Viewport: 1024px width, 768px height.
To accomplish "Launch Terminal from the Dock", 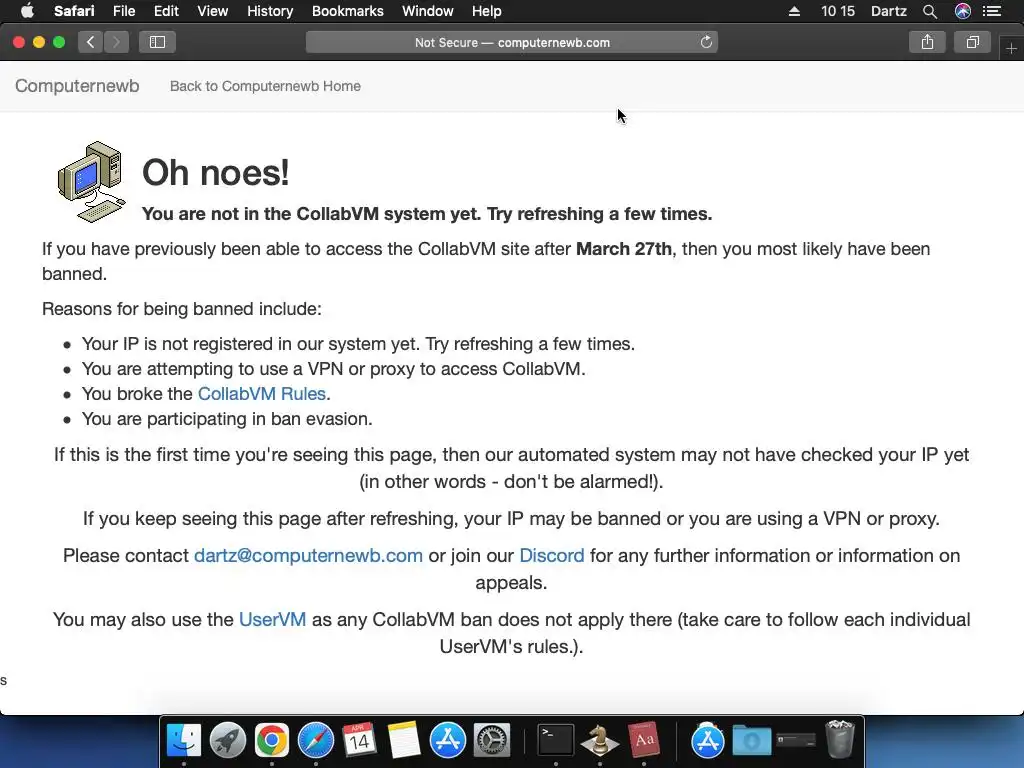I will pyautogui.click(x=555, y=741).
